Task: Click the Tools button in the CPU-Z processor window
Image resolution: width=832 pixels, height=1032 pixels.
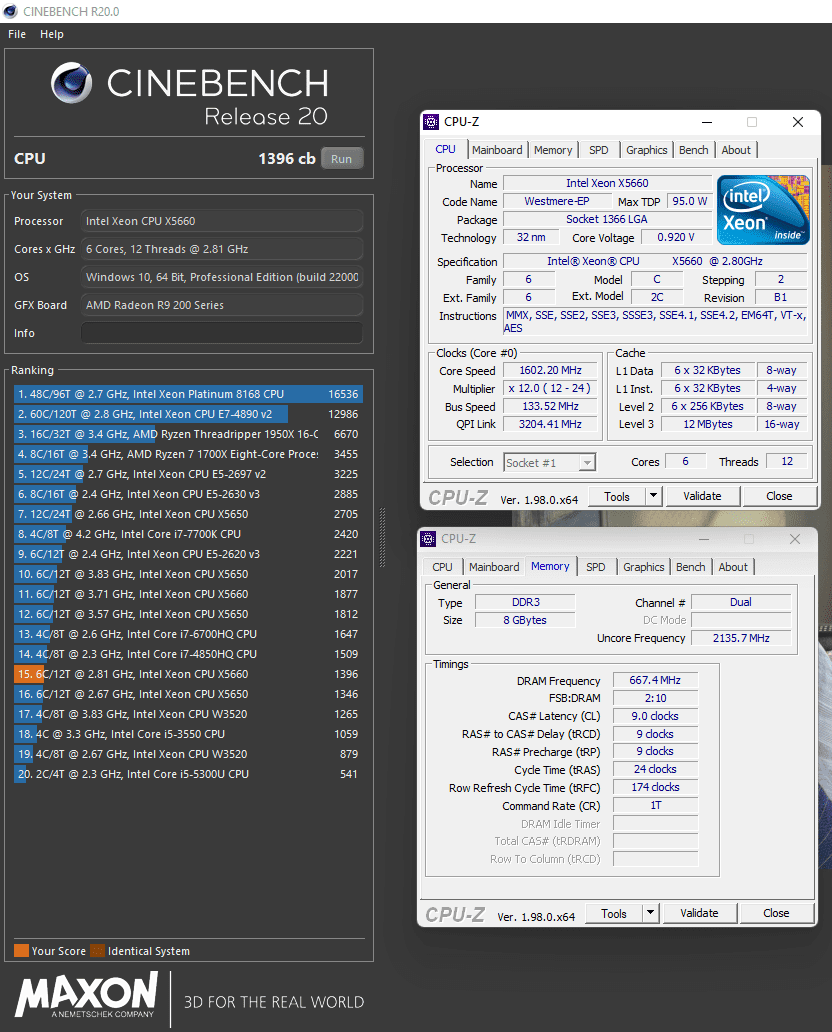Action: (617, 496)
